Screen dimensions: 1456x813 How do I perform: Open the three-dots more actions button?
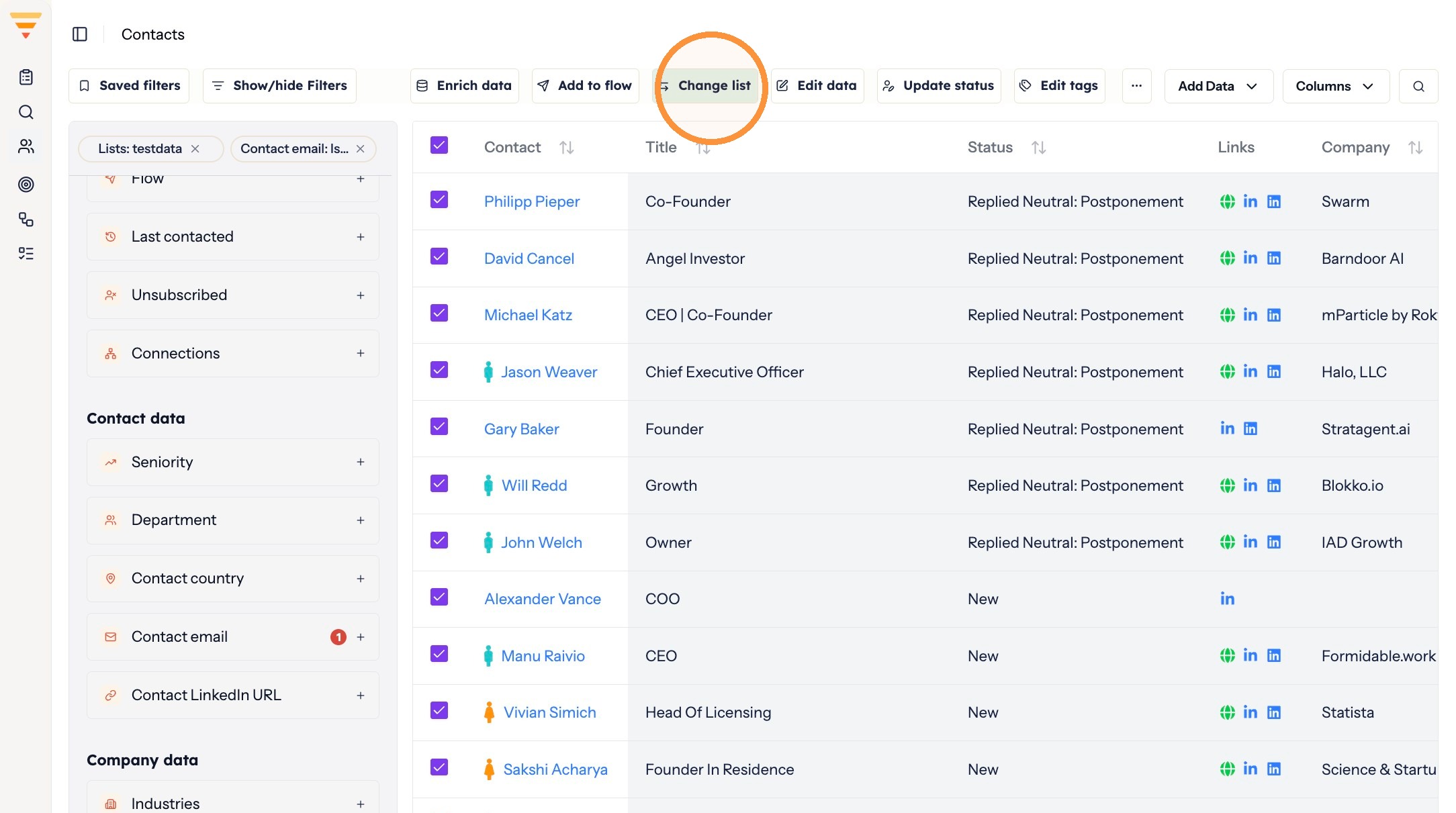pyautogui.click(x=1136, y=86)
